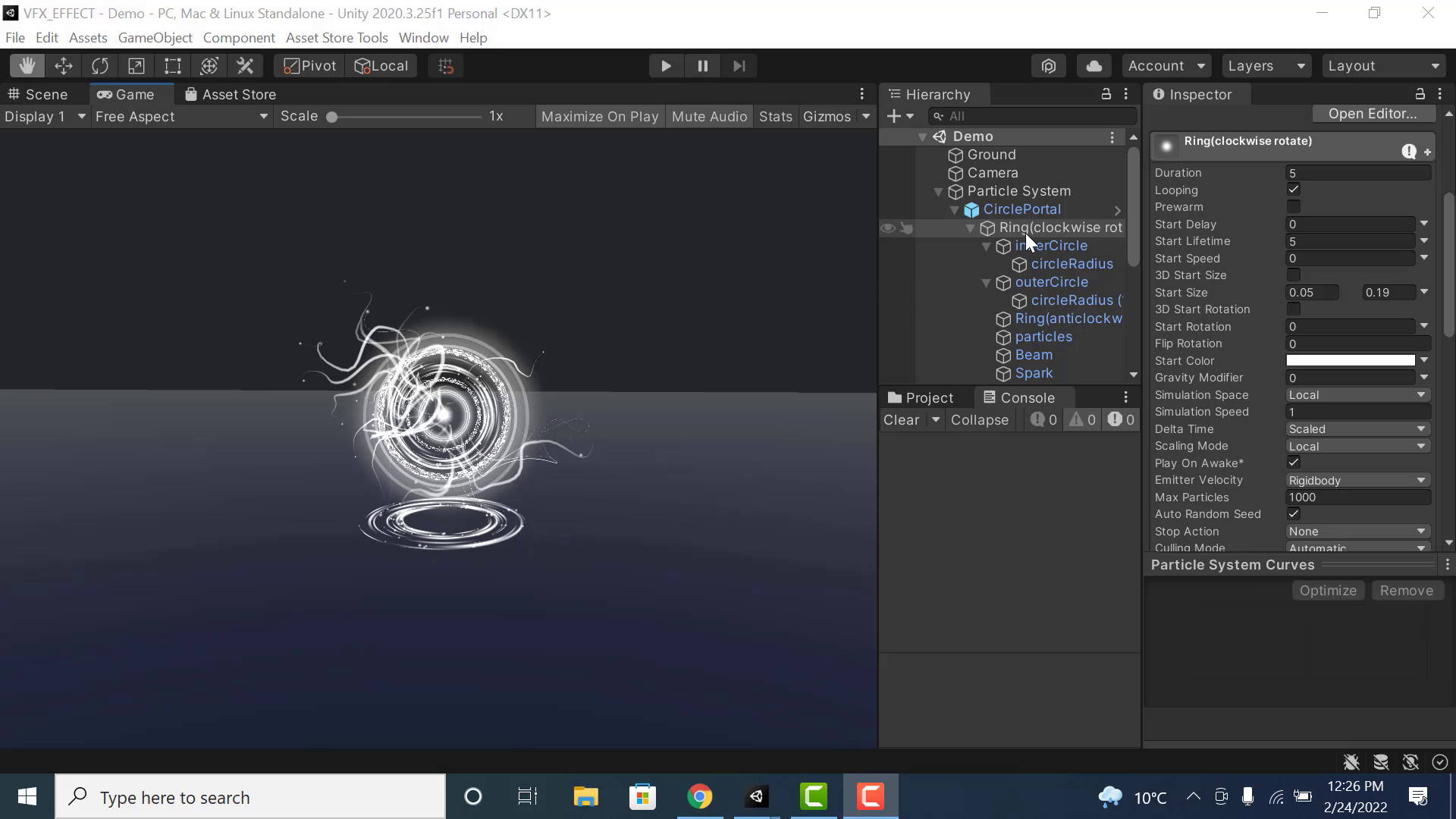This screenshot has height=819, width=1456.
Task: Step one frame forward
Action: pyautogui.click(x=739, y=66)
